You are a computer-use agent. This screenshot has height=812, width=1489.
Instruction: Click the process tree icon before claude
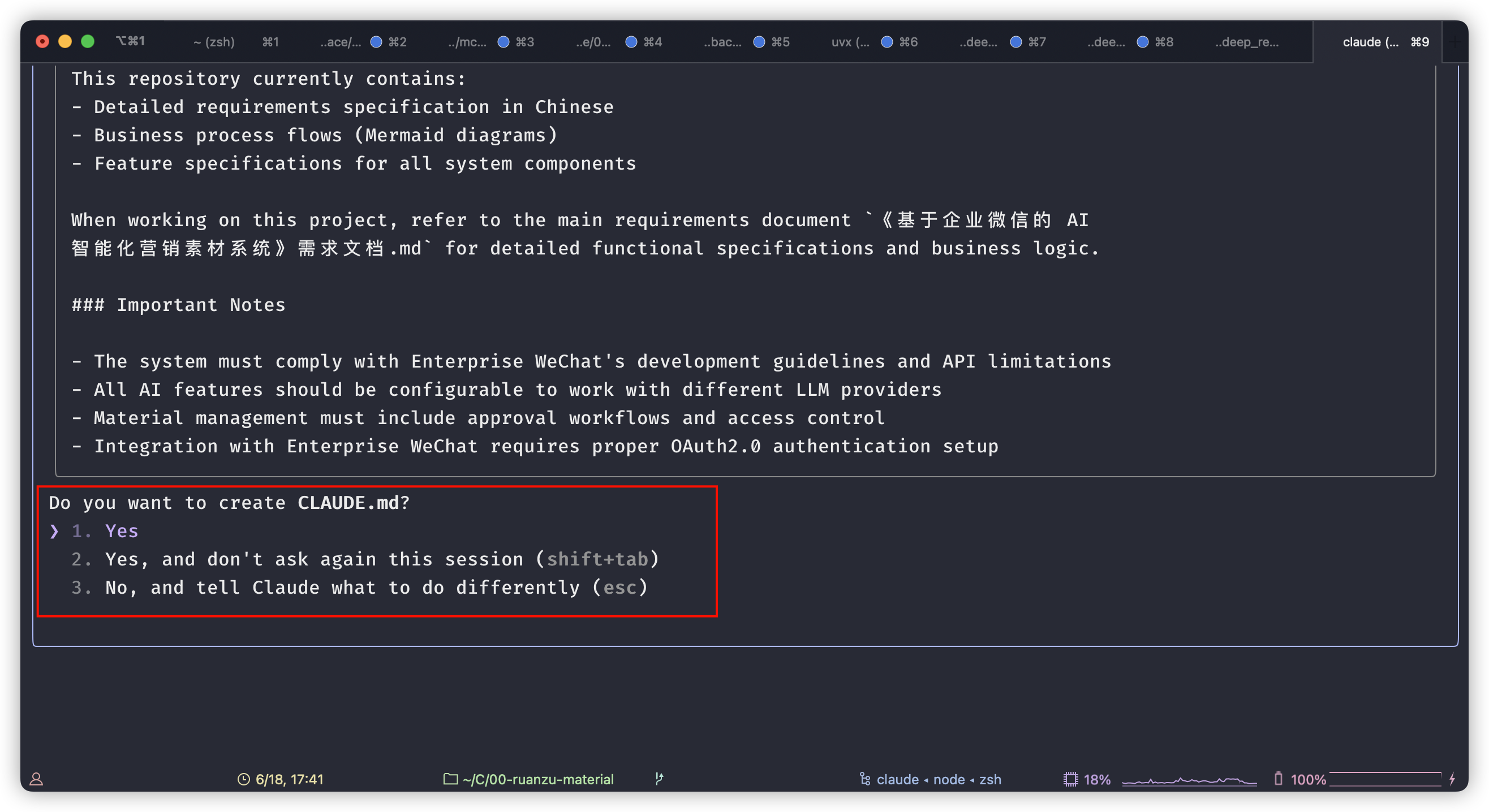(x=865, y=779)
